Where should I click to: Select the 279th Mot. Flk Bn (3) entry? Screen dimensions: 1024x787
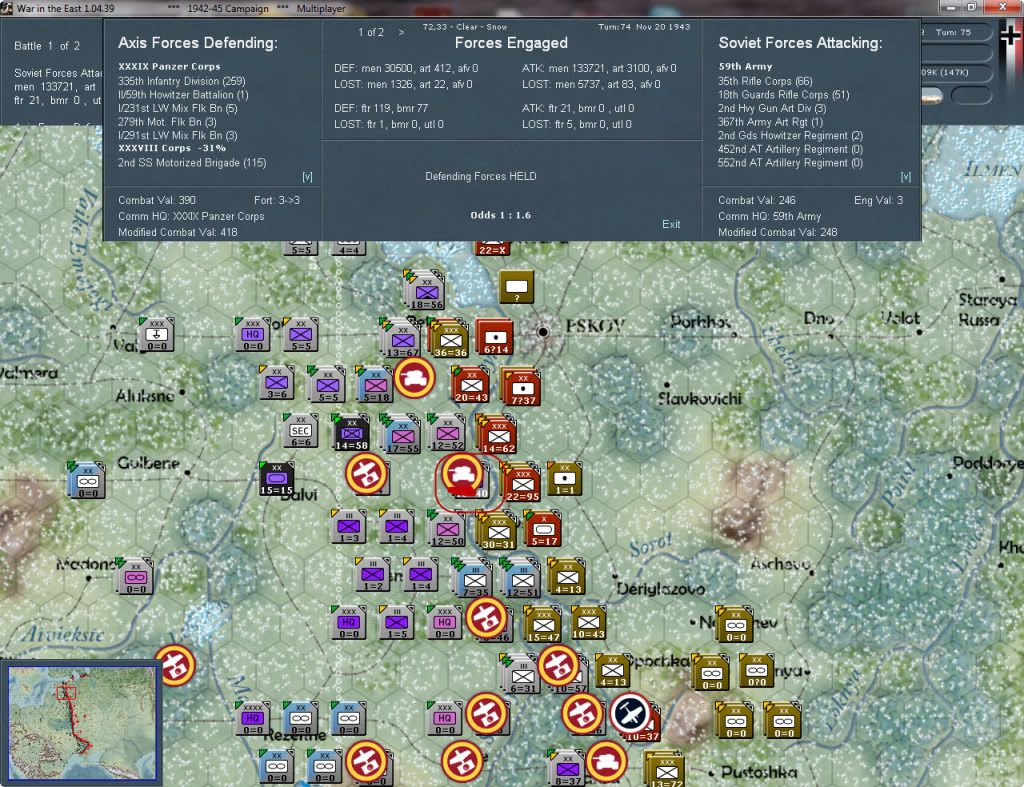point(167,122)
